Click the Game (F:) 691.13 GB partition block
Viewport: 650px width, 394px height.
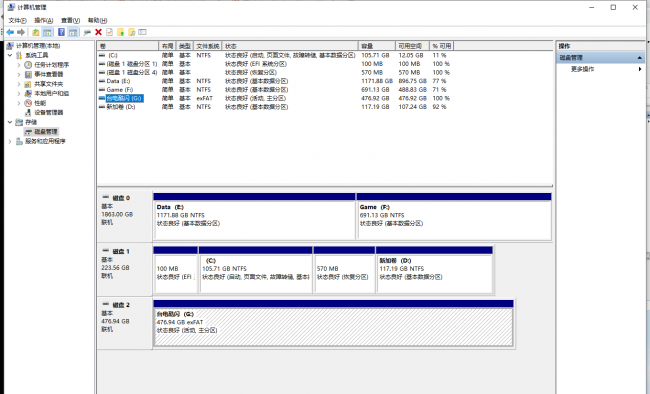coord(454,216)
